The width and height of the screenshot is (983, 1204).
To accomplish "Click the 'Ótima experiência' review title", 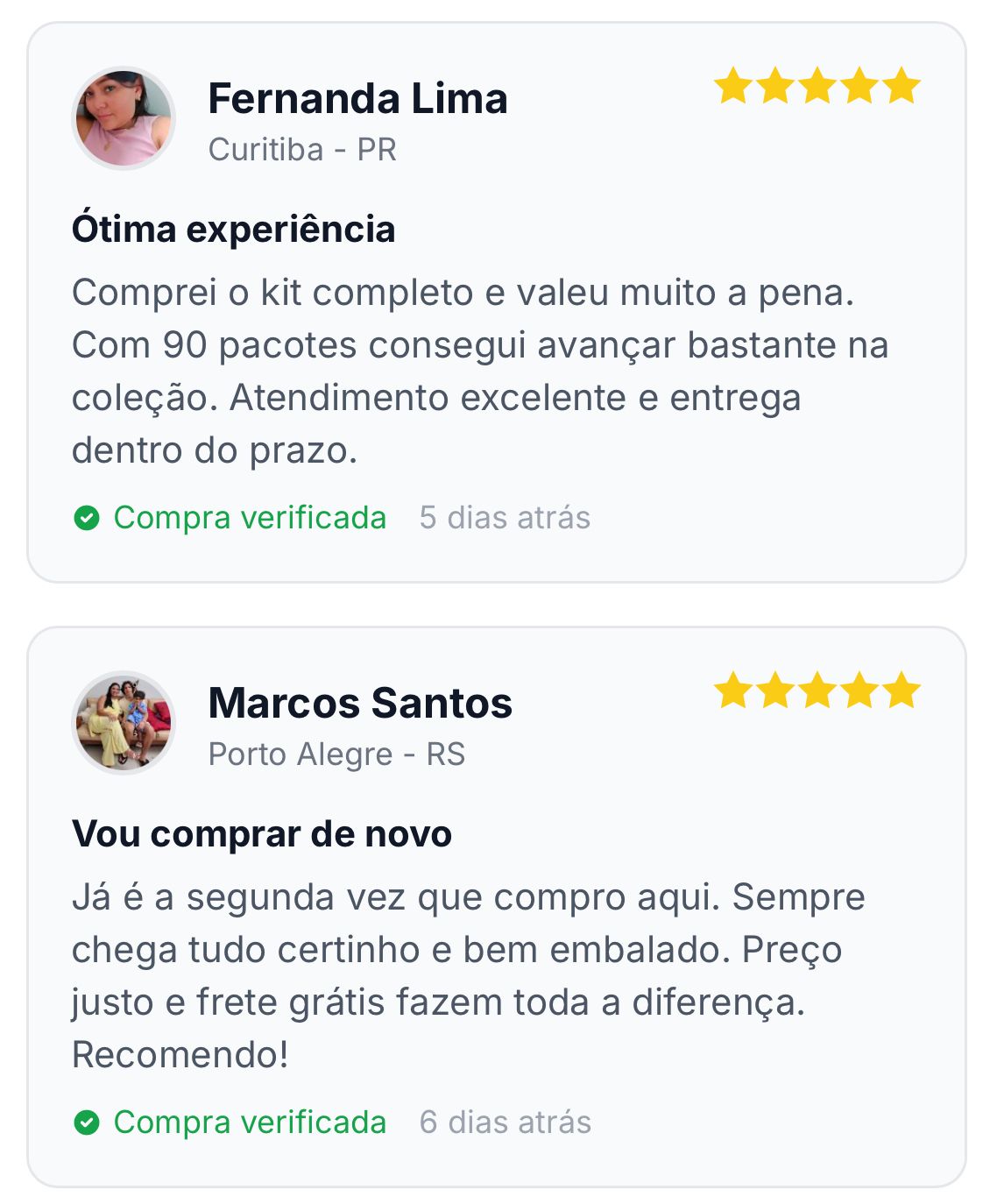I will (x=233, y=230).
